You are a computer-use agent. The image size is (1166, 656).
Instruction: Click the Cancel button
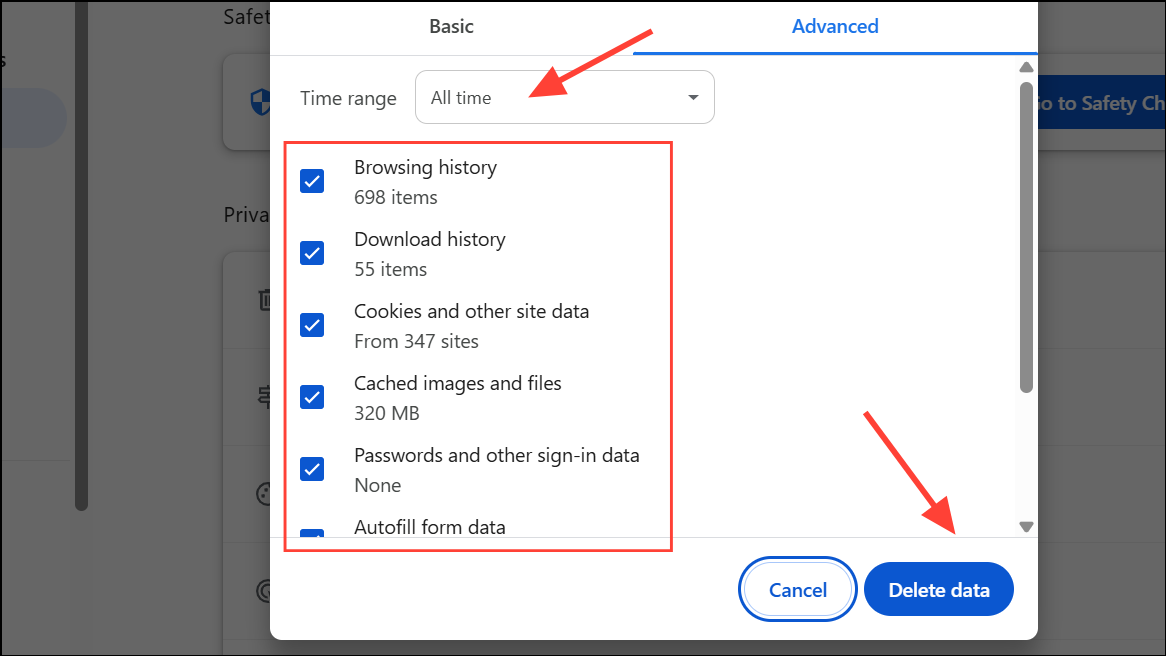point(797,590)
